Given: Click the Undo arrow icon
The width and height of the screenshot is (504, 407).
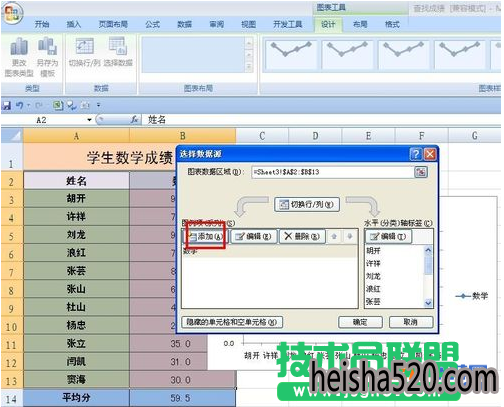Looking at the screenshot, I should [x=19, y=106].
